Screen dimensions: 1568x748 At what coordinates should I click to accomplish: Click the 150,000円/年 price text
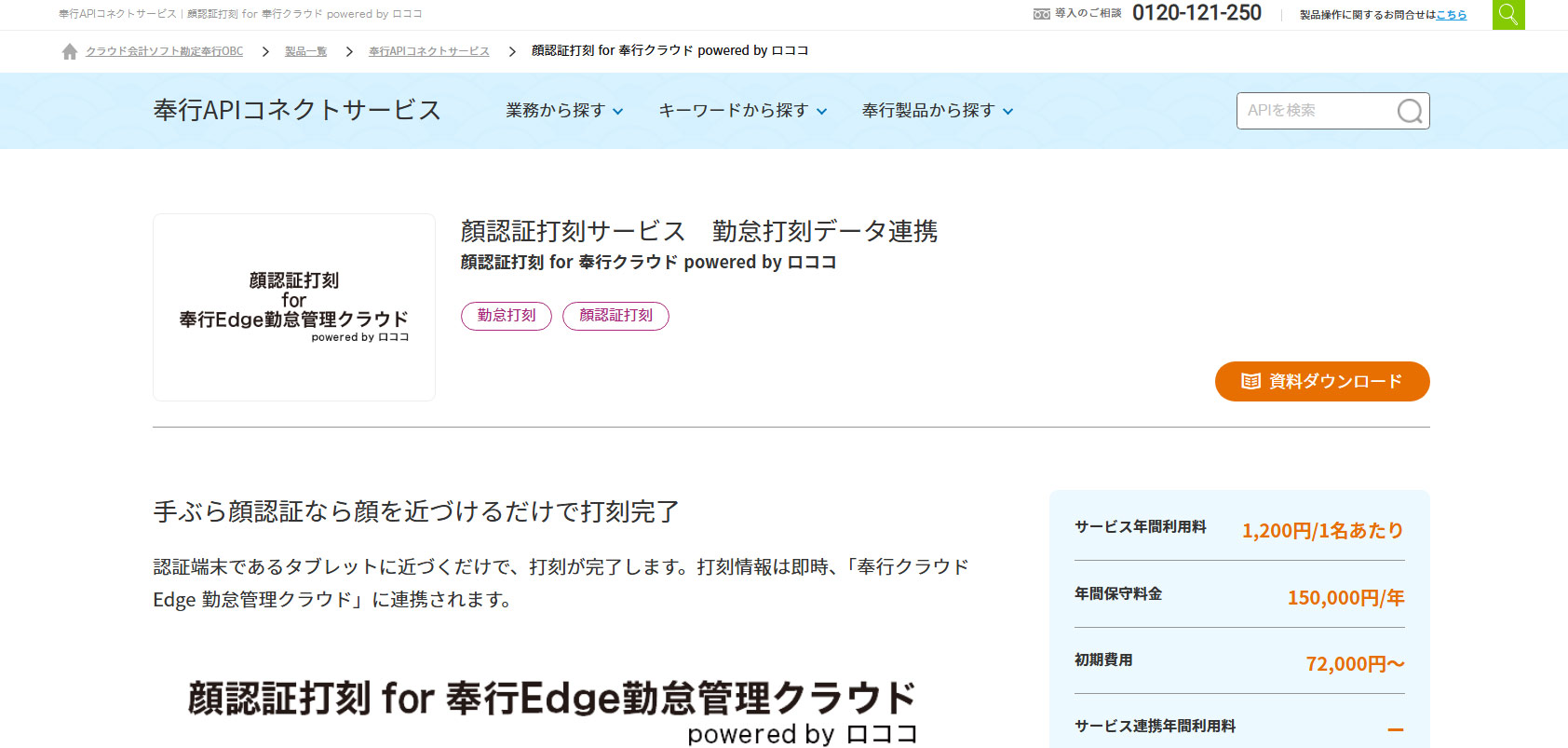[x=1345, y=598]
